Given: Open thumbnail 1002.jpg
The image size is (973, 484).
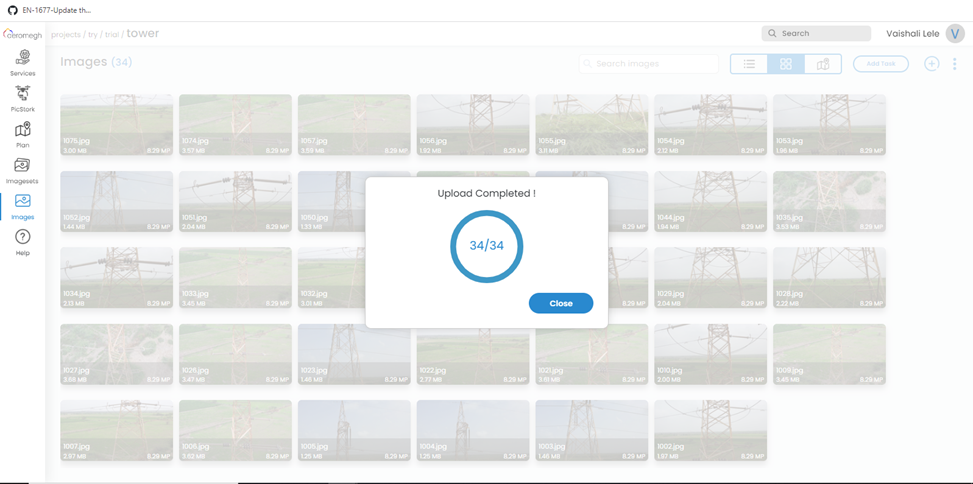Looking at the screenshot, I should [711, 431].
